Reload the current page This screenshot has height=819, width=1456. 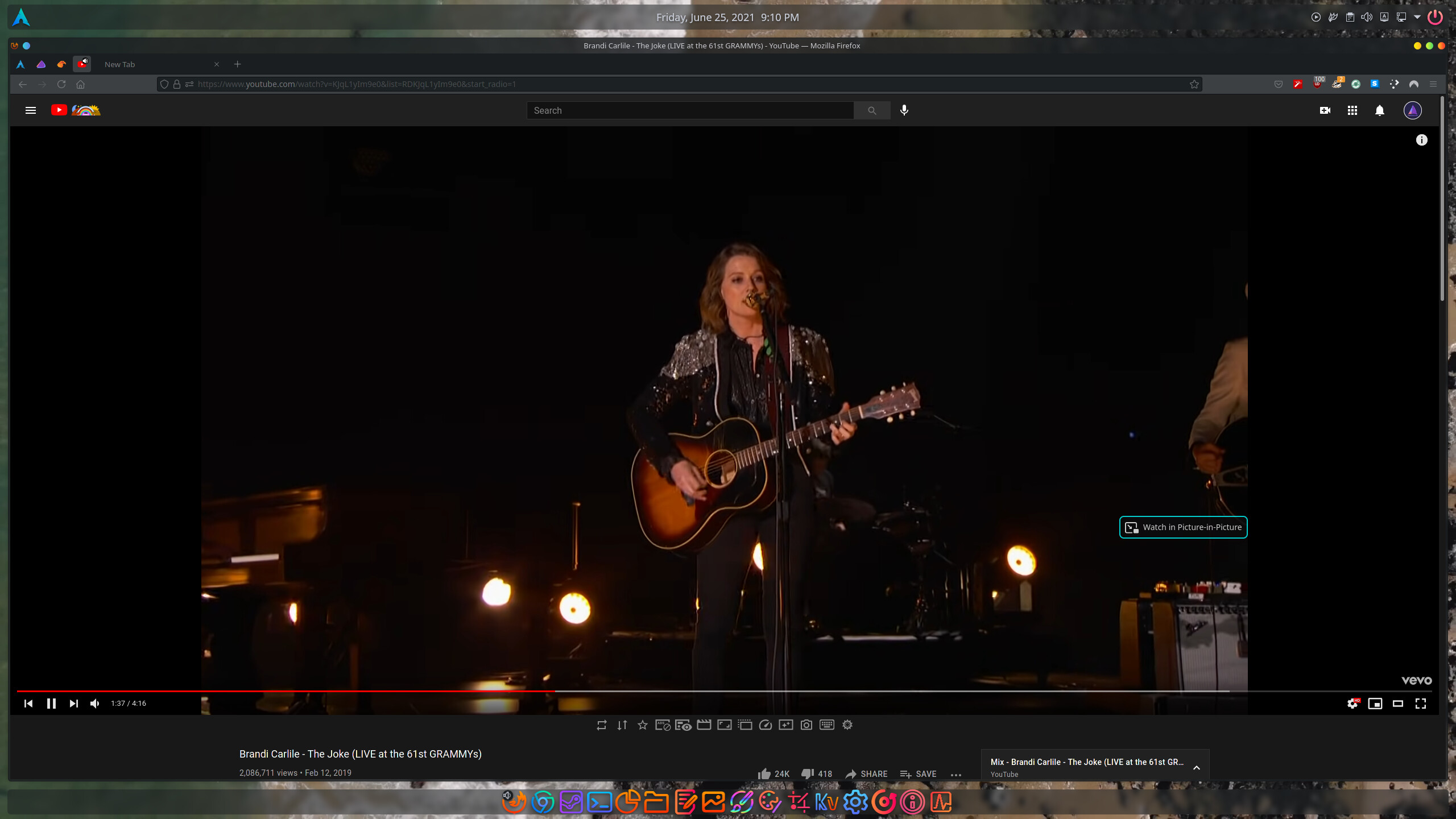tap(61, 84)
